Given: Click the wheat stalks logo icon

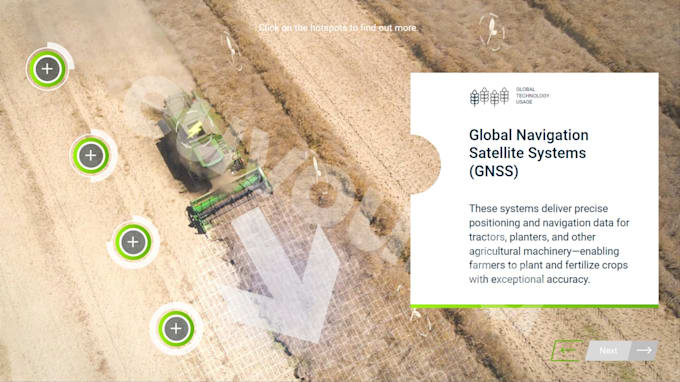Looking at the screenshot, I should [x=489, y=96].
